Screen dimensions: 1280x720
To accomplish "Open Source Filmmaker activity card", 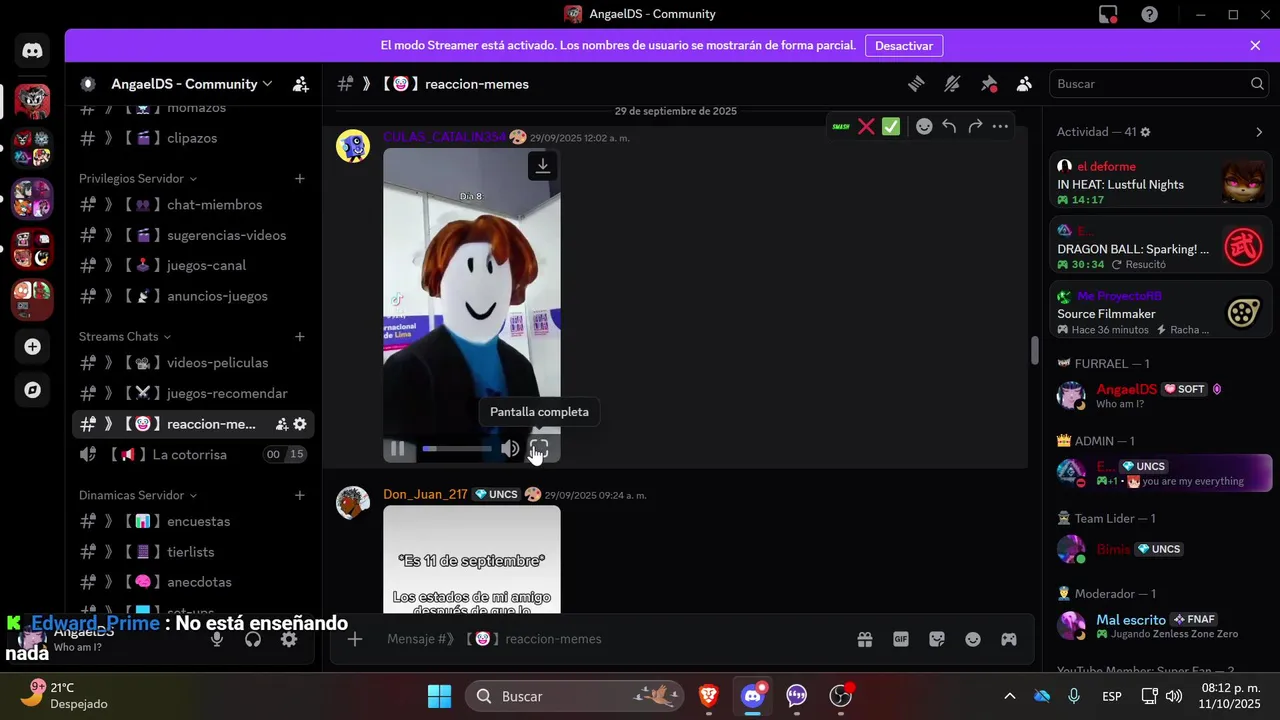I will [x=1161, y=311].
